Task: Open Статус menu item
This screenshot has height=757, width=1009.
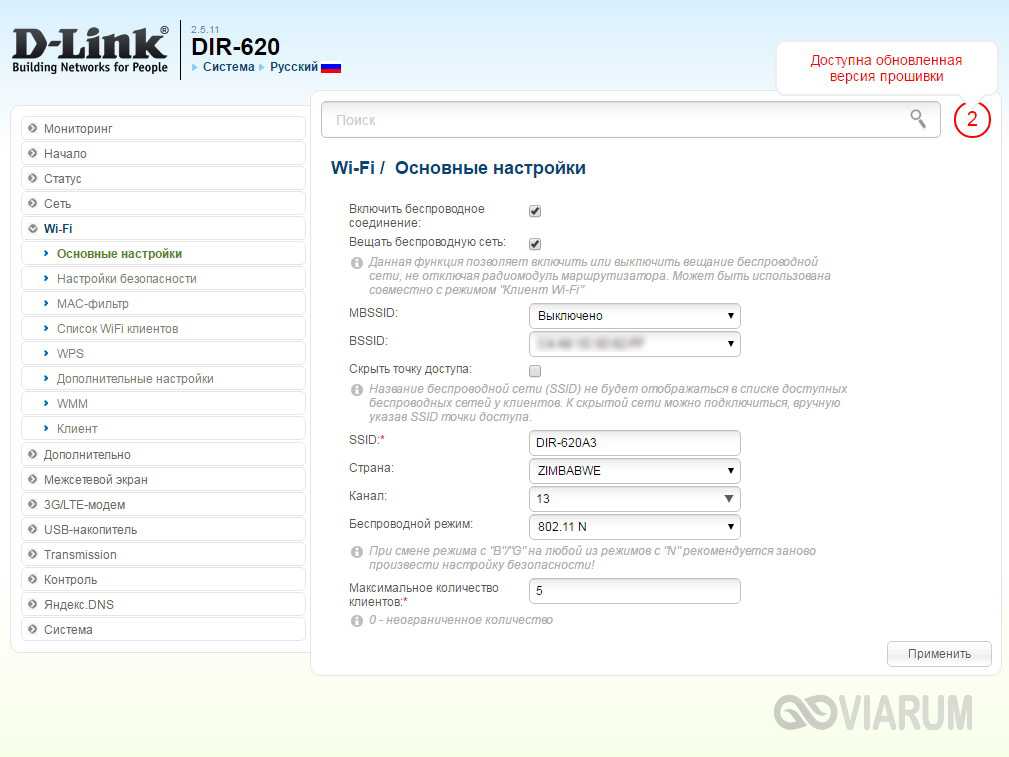Action: pos(163,178)
